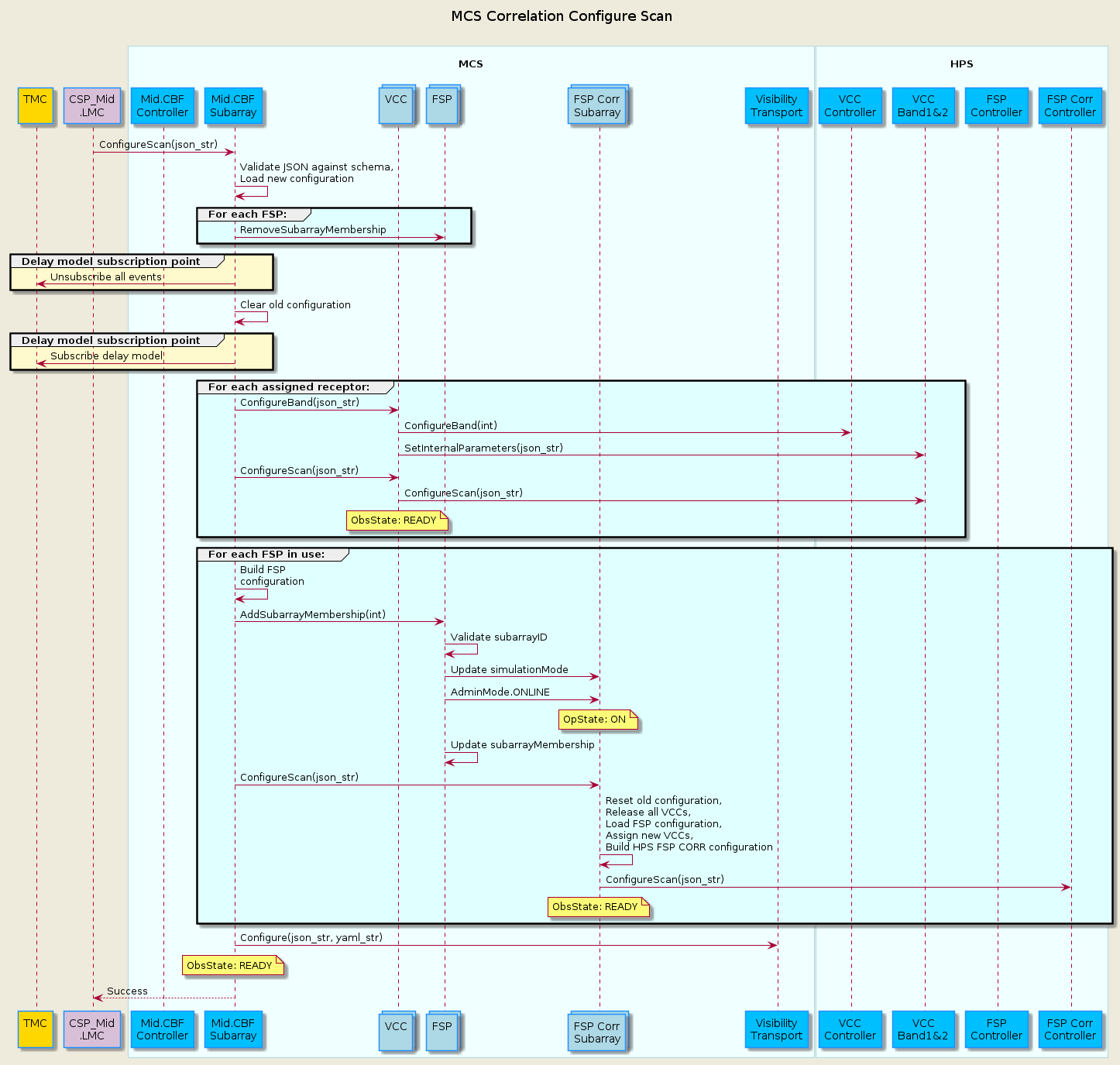Click the diagram title MCS Correlation Configure Scan
Screen dimensions: 1120x1065
pyautogui.click(x=562, y=16)
